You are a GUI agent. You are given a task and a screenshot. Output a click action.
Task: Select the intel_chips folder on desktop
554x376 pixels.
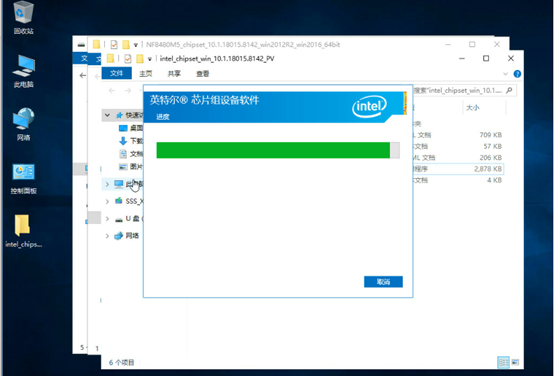click(x=23, y=230)
